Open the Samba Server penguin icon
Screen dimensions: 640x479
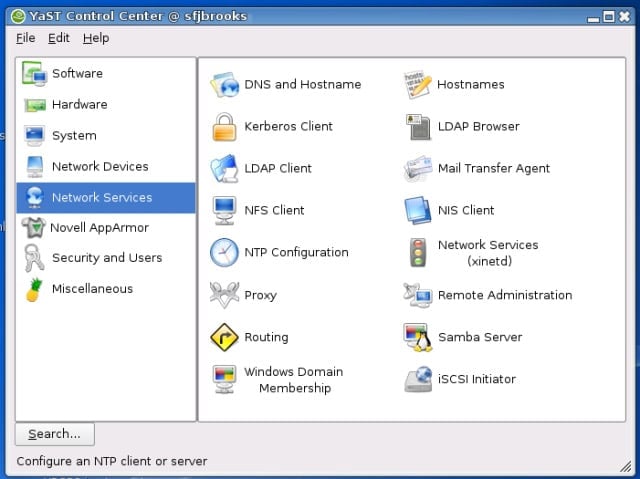point(418,337)
